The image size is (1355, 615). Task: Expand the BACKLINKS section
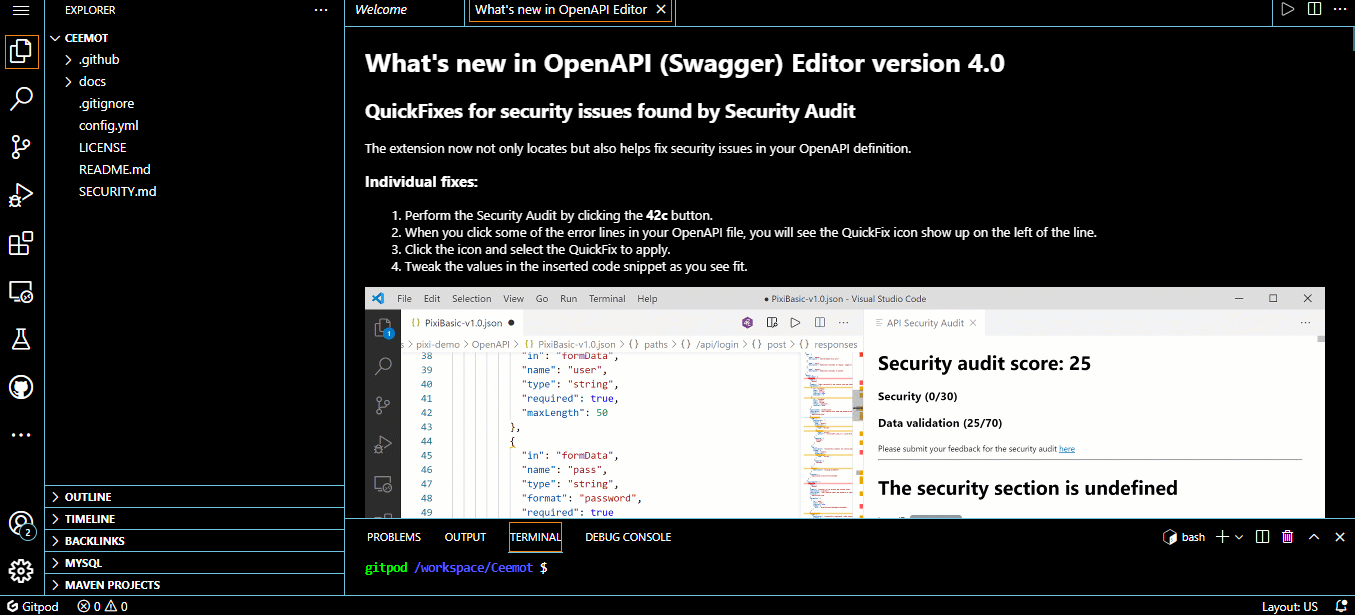[195, 541]
